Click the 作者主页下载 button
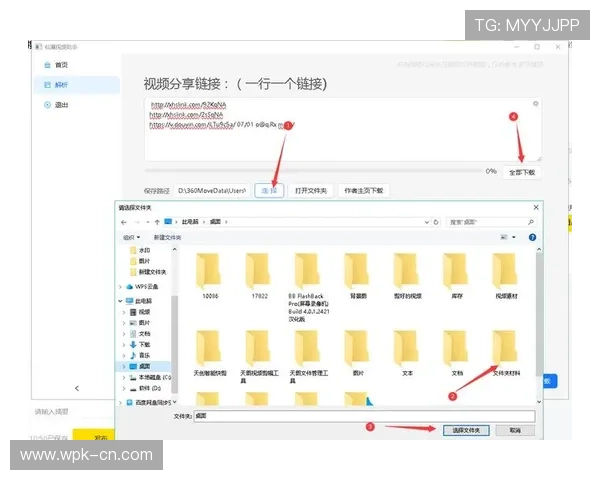Screen dimensions: 600x480 pos(364,191)
